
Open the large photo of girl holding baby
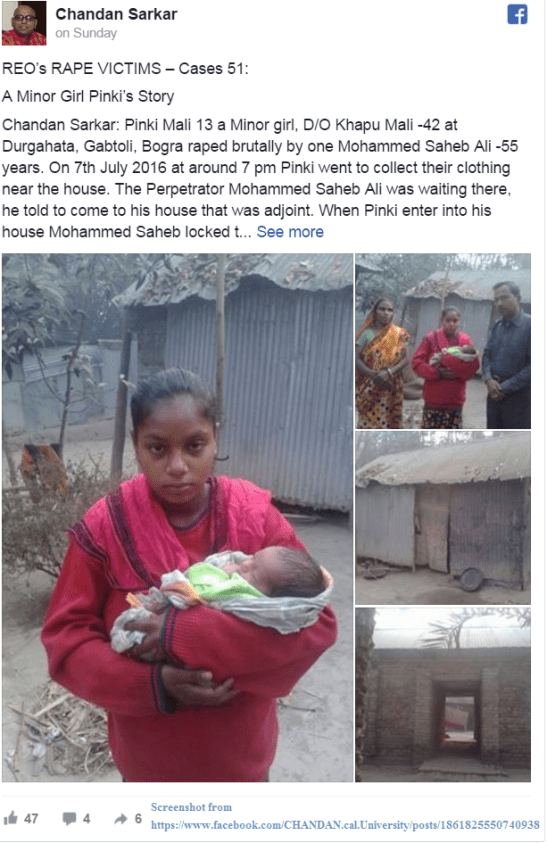click(177, 517)
